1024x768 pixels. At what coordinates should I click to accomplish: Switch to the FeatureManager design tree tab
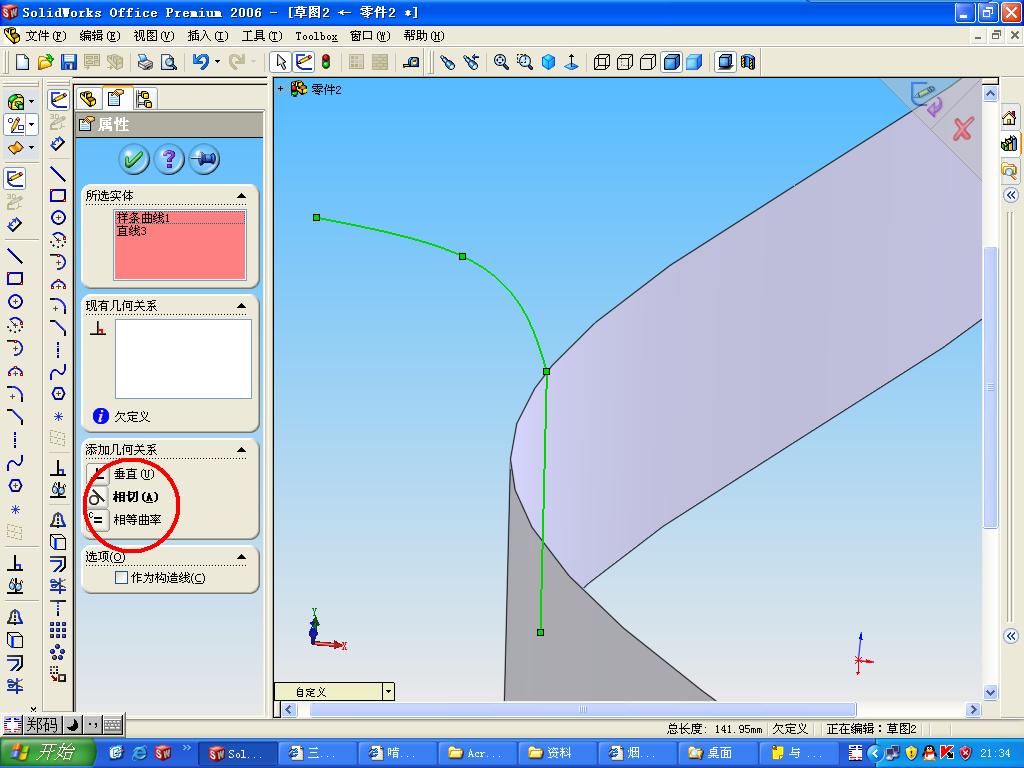88,99
